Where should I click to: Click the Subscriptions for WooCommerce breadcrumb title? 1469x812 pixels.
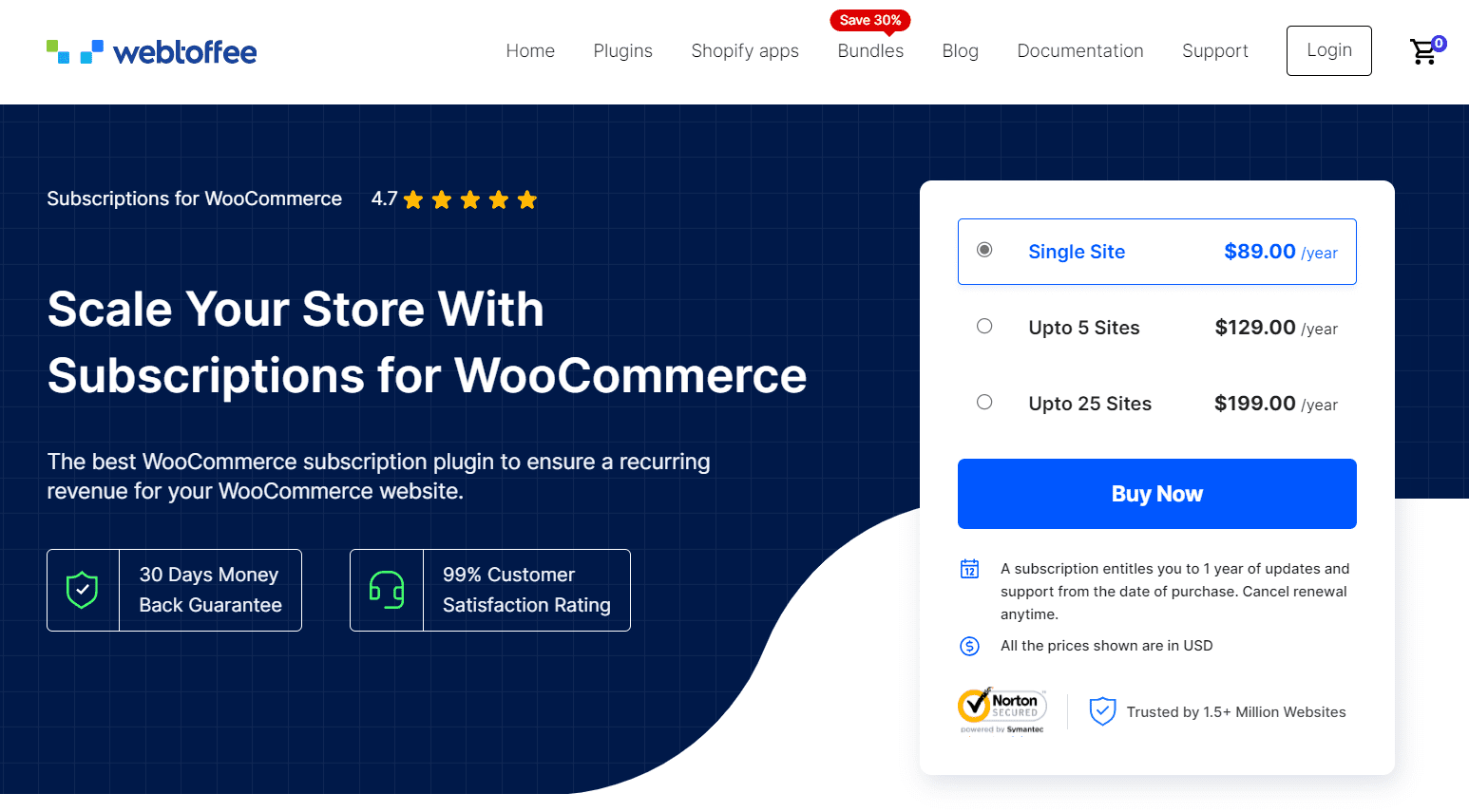tap(195, 198)
